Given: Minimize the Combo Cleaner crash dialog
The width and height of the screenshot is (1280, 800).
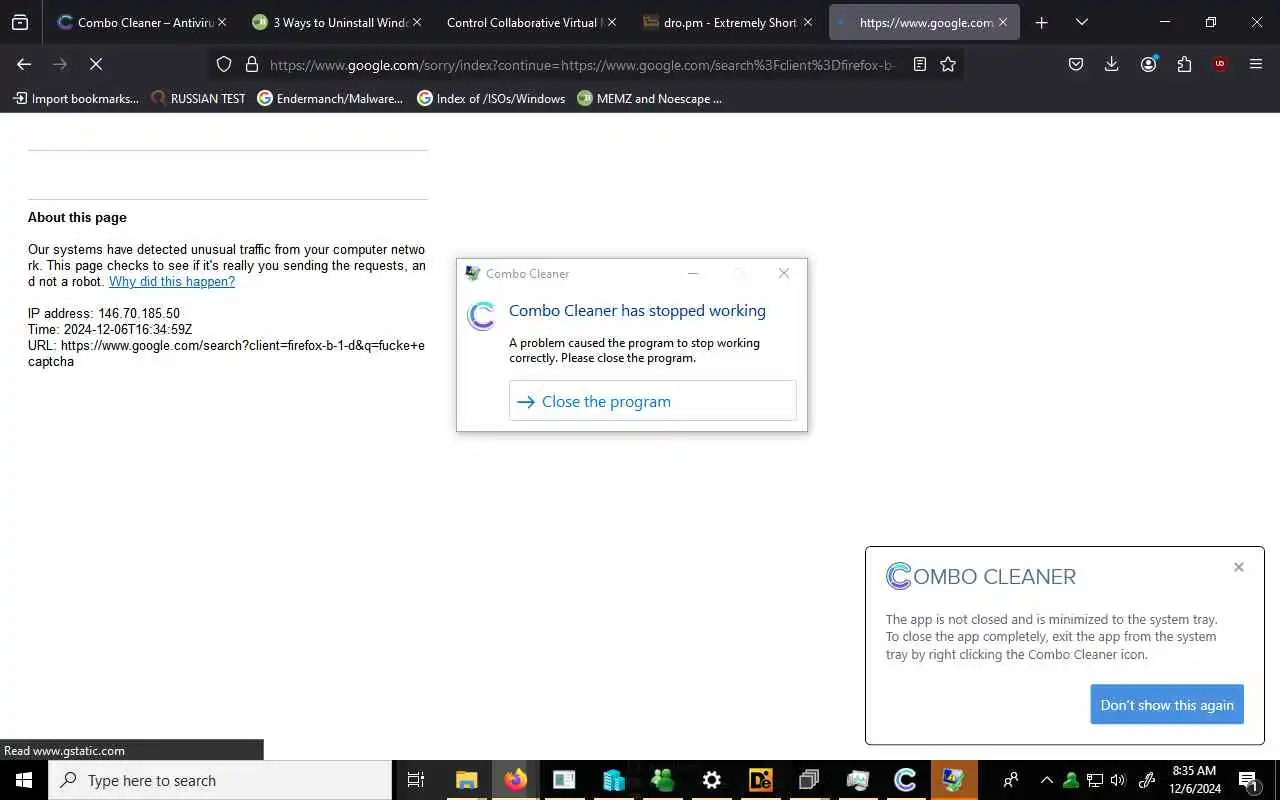Looking at the screenshot, I should pos(693,273).
